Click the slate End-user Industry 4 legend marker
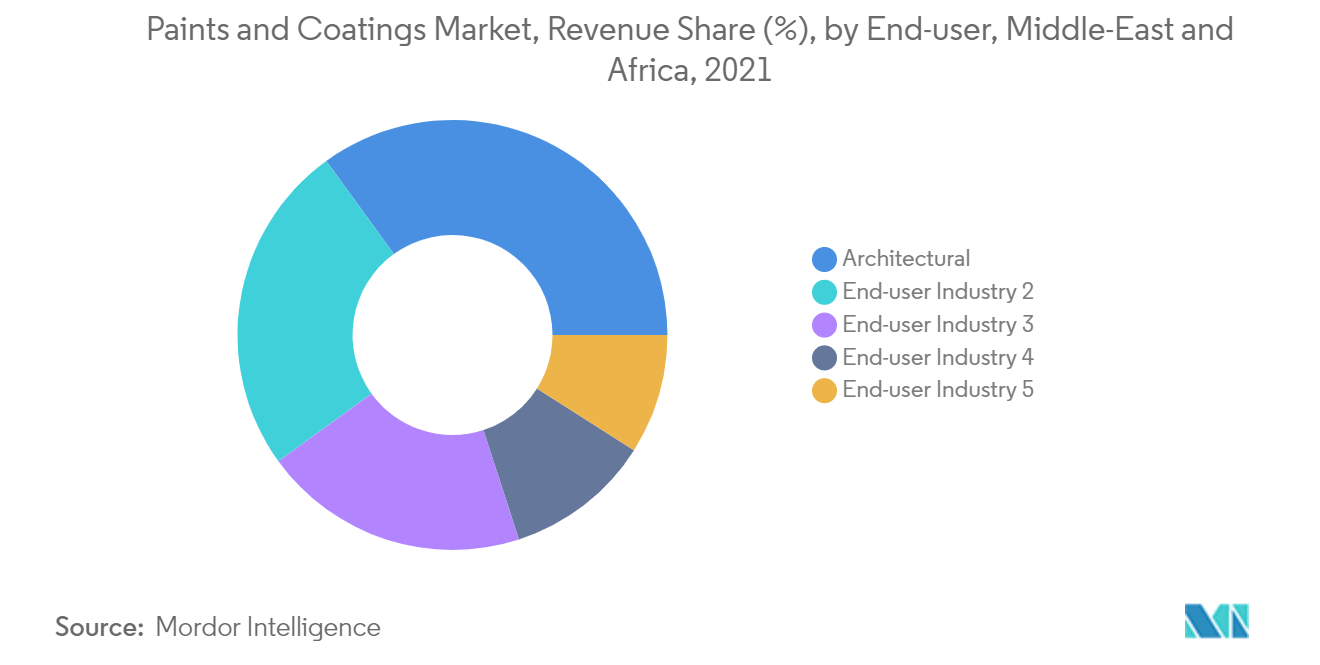 tap(822, 357)
